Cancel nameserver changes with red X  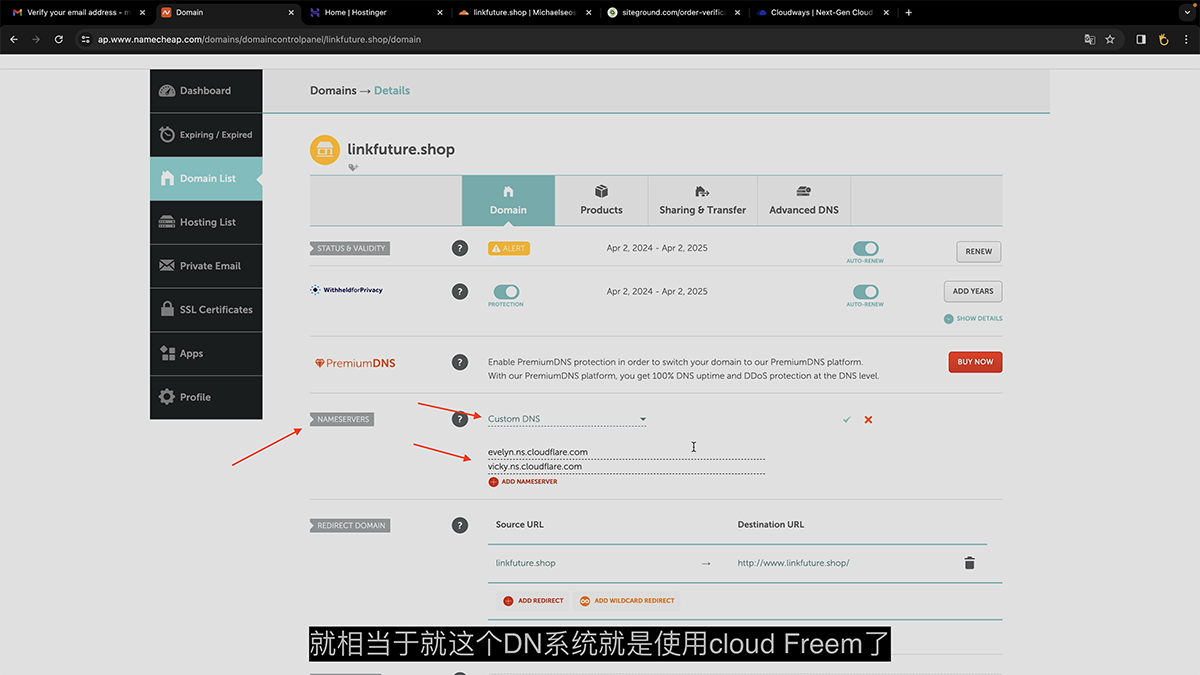868,420
